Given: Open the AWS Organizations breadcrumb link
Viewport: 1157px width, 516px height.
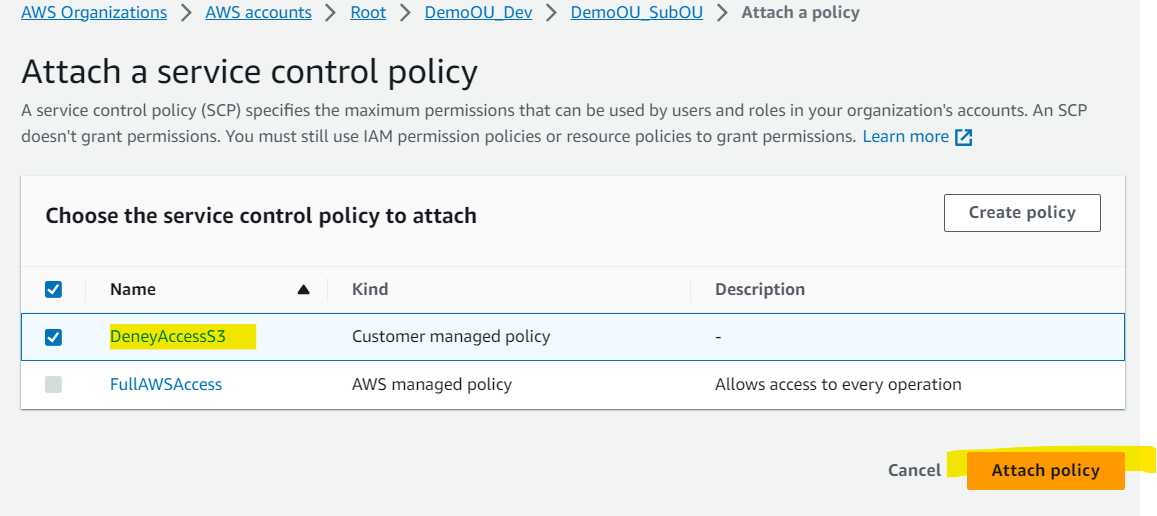Looking at the screenshot, I should (x=94, y=13).
